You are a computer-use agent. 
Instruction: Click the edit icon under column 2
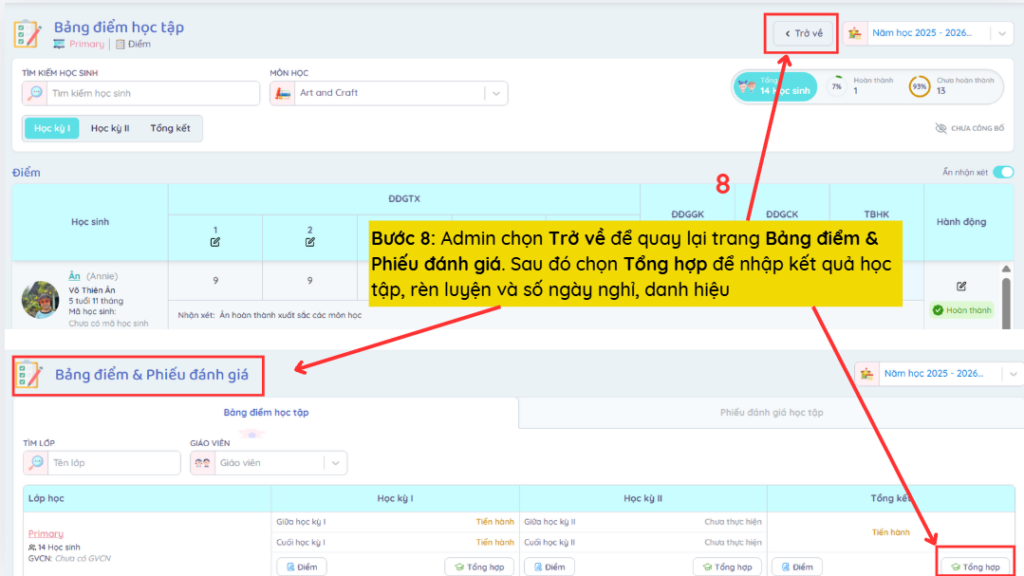(310, 242)
